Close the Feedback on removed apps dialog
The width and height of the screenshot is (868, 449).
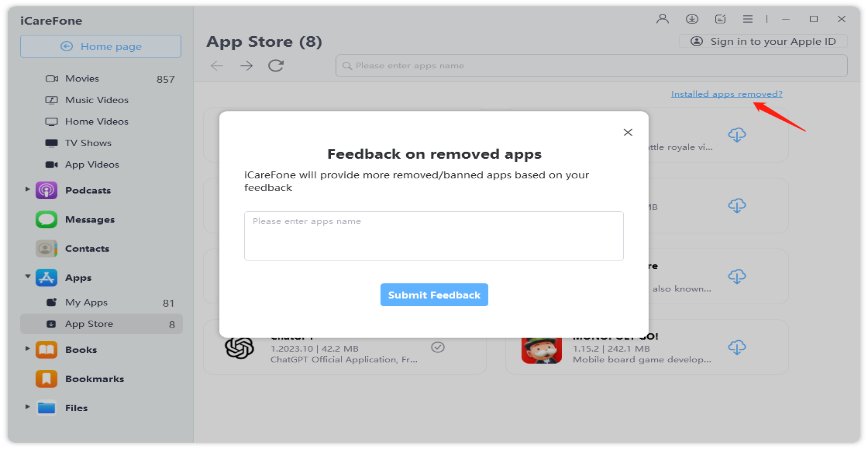tap(628, 132)
